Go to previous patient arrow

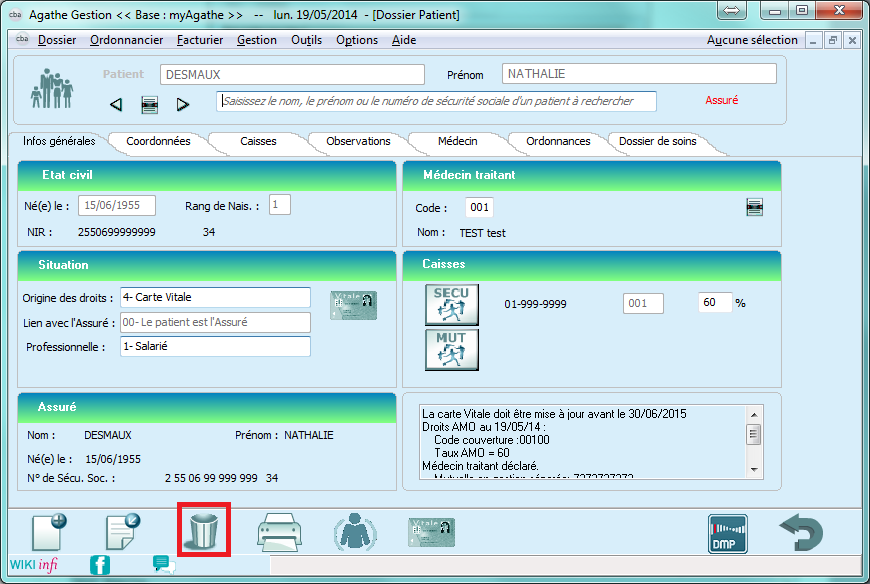pos(116,104)
